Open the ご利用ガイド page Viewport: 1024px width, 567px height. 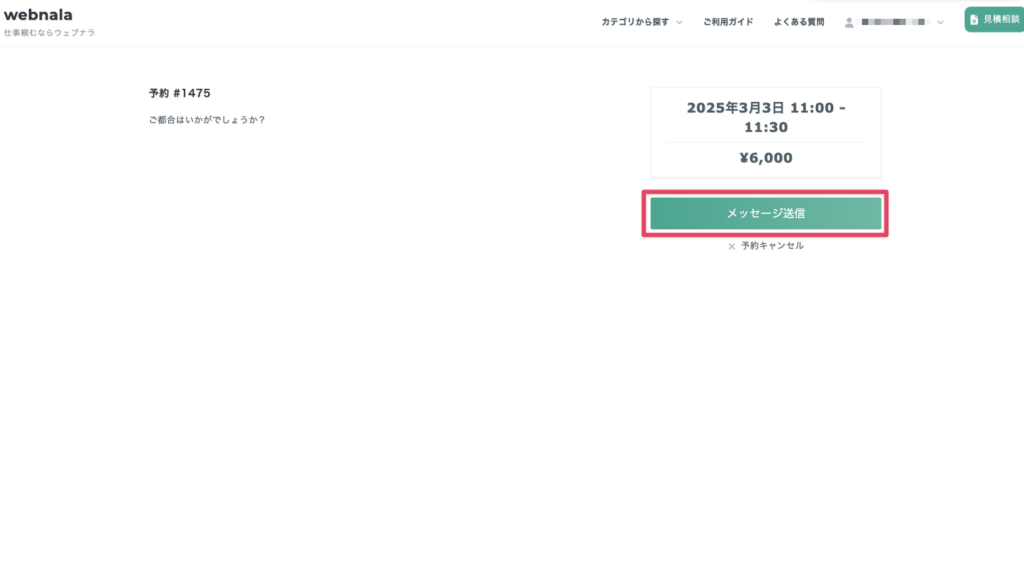click(728, 22)
